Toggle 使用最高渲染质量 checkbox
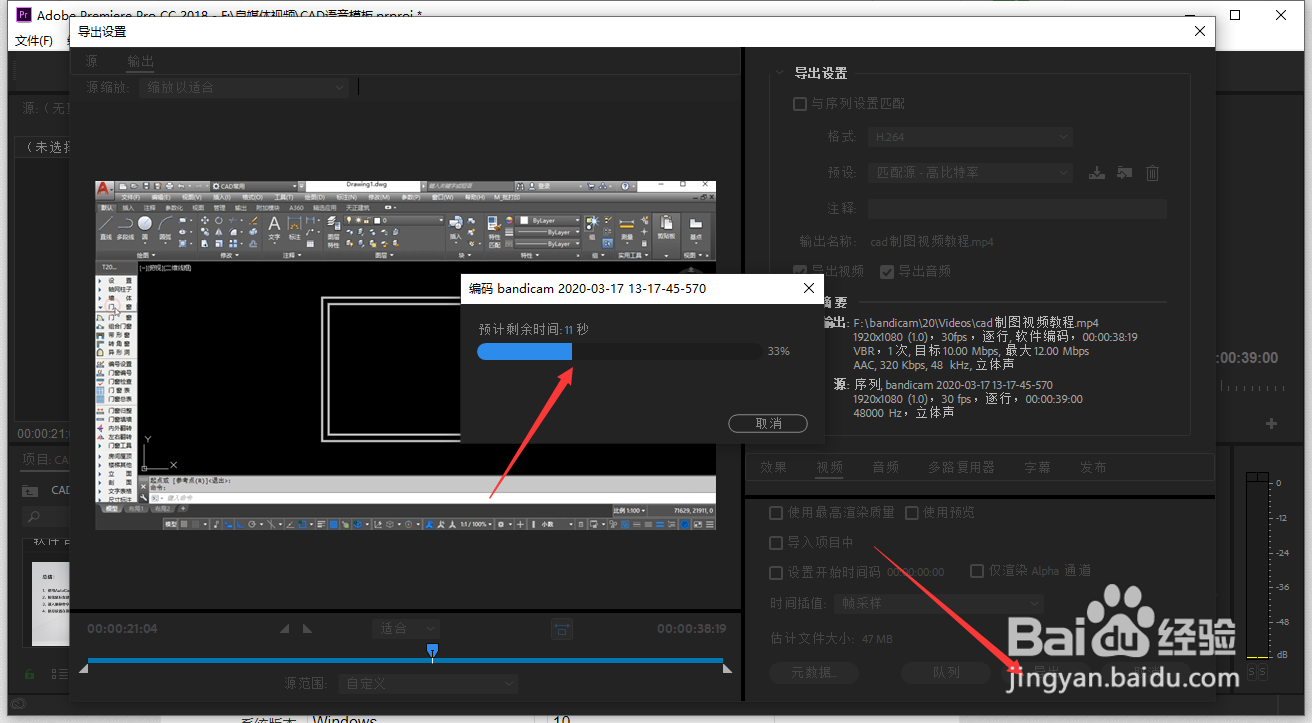 pyautogui.click(x=776, y=513)
